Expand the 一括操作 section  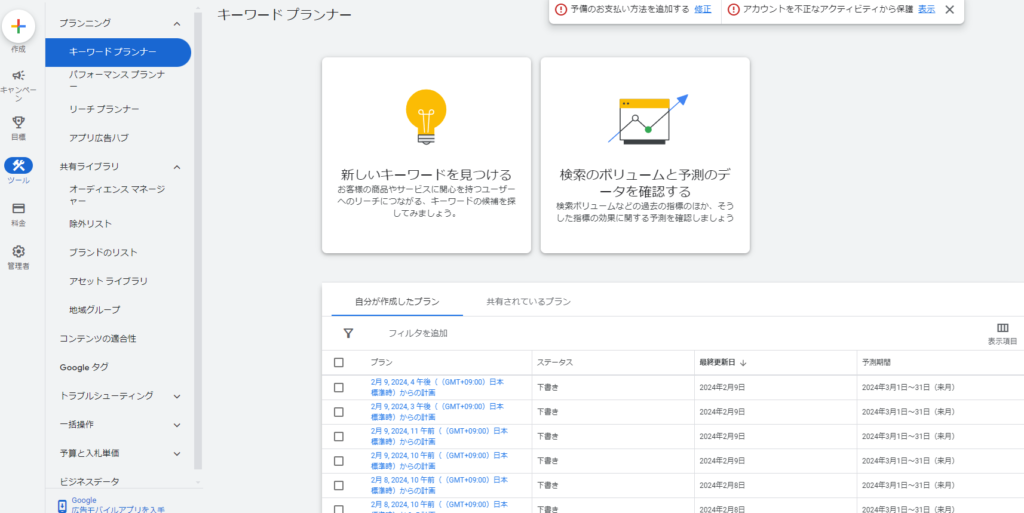coord(177,425)
